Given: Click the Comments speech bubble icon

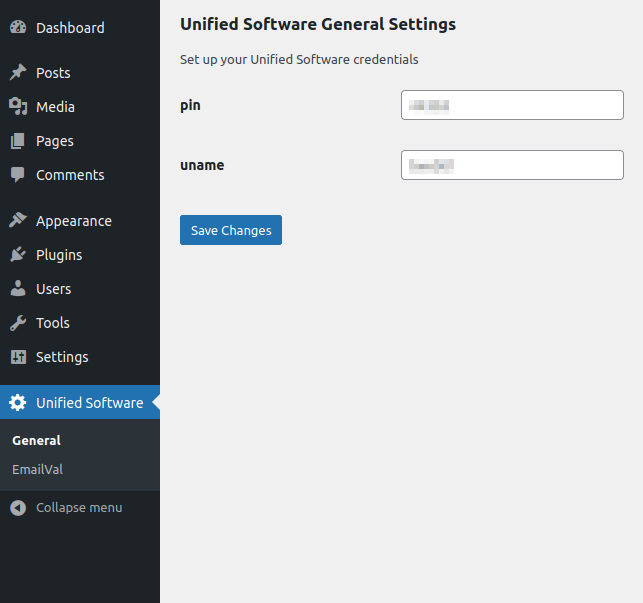Looking at the screenshot, I should (18, 175).
